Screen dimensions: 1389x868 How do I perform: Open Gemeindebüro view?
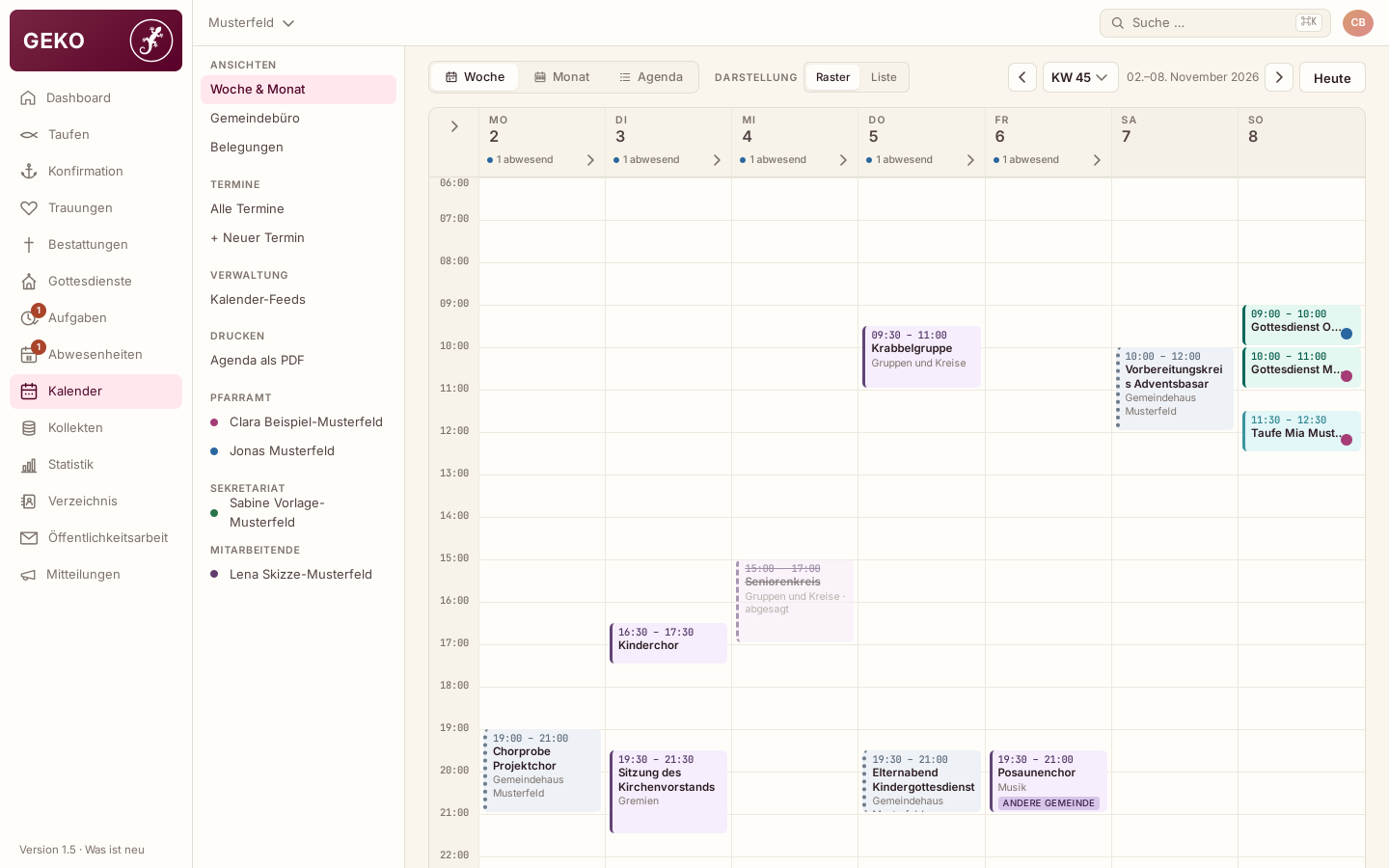[298, 118]
